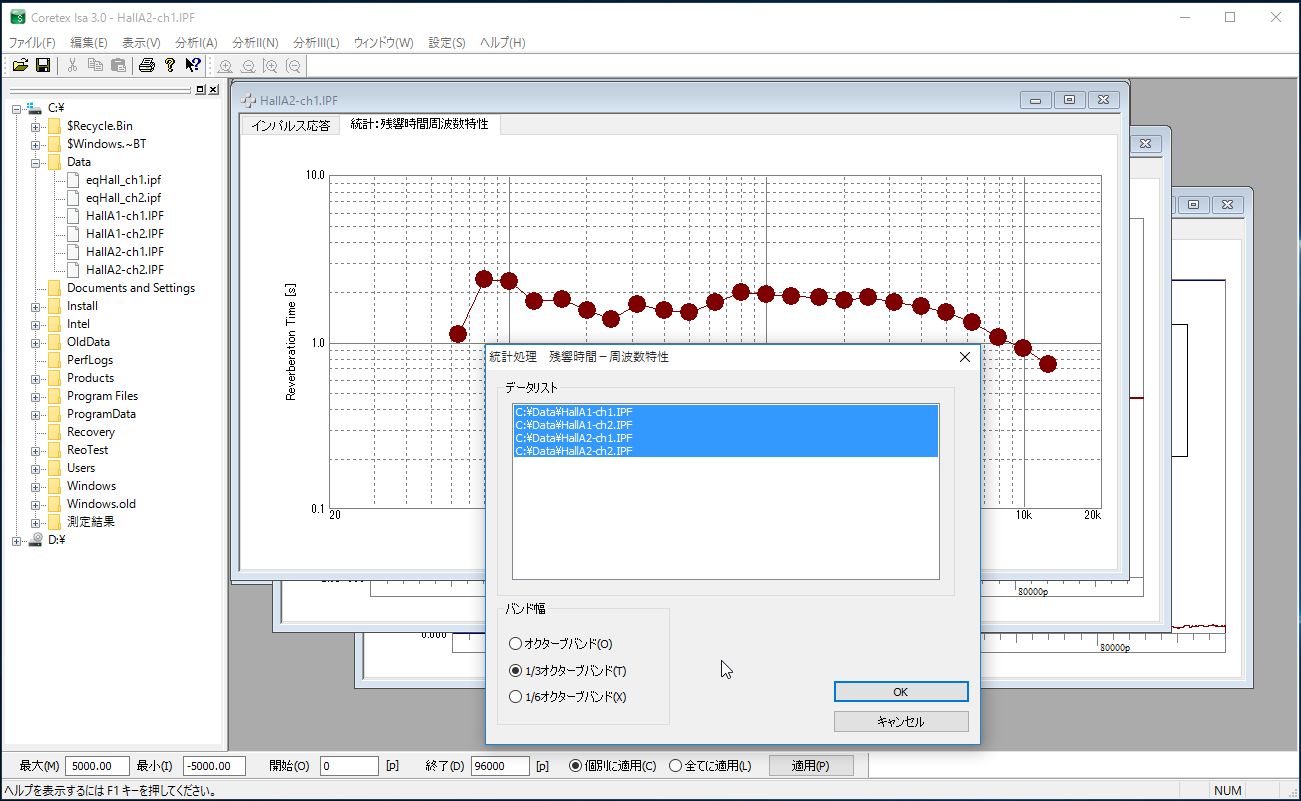Click the Open file toolbar icon
This screenshot has height=801, width=1301.
(20, 66)
